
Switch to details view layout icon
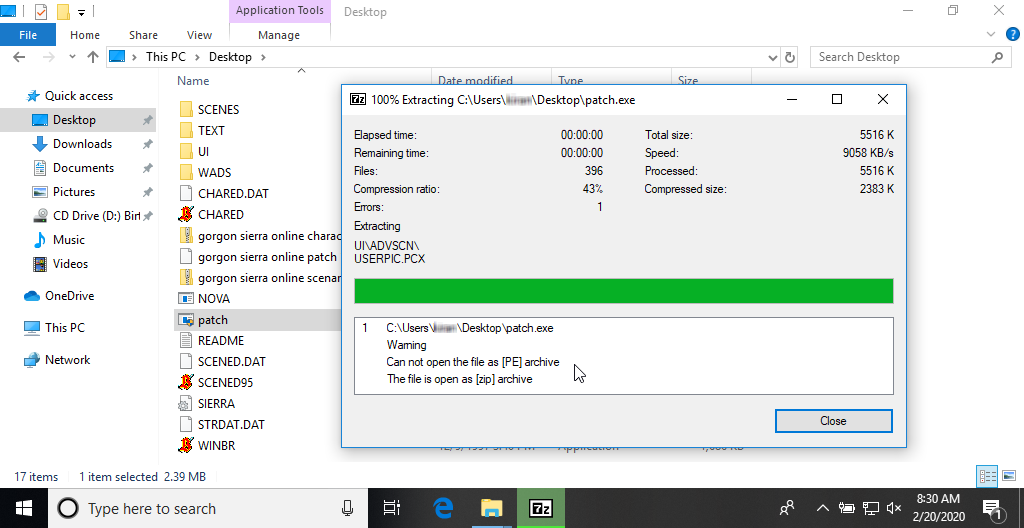[987, 476]
